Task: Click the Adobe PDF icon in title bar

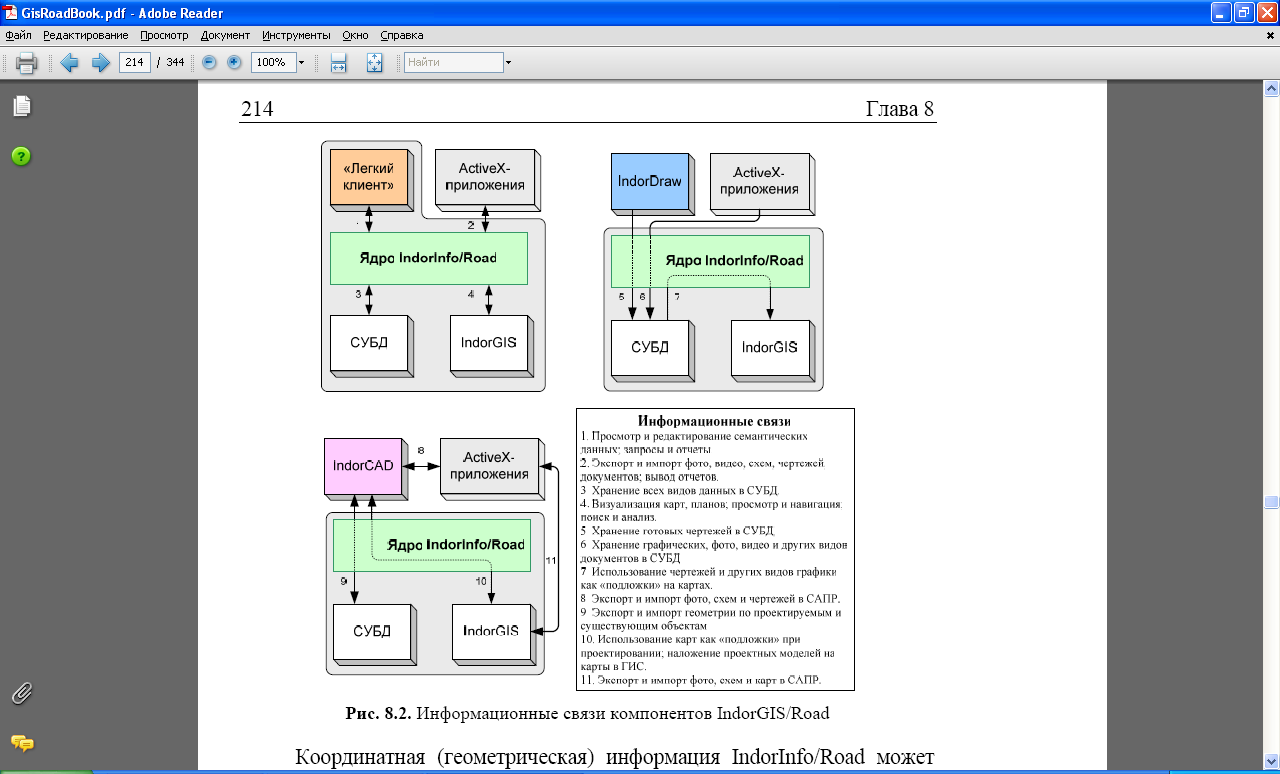Action: 11,13
